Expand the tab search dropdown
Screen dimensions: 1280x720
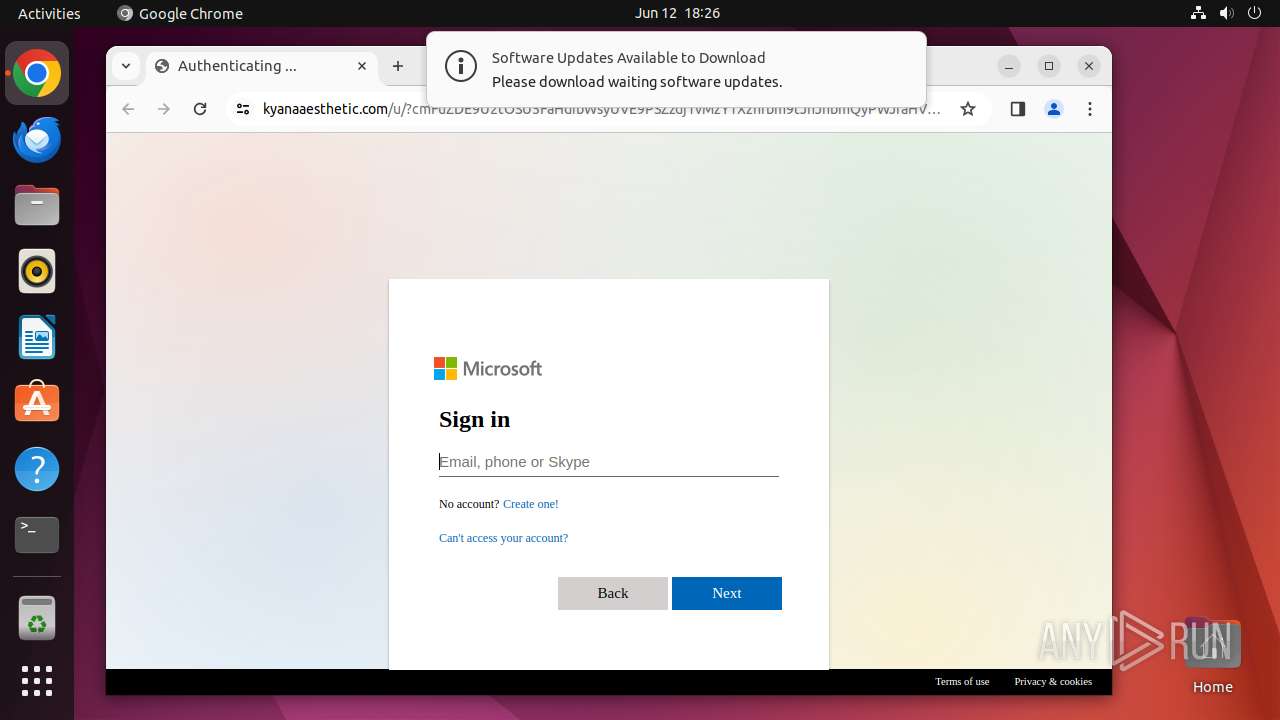125,66
